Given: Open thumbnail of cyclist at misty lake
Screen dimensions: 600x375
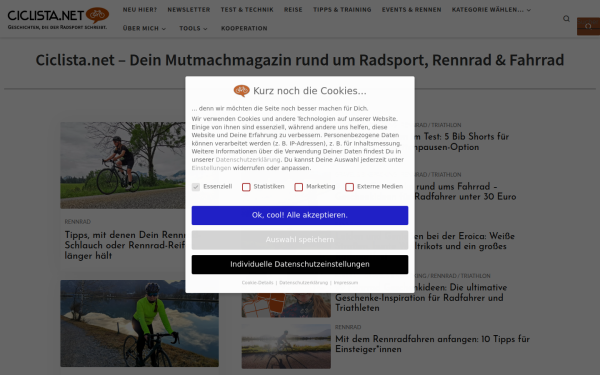Looking at the screenshot, I should [x=286, y=347].
